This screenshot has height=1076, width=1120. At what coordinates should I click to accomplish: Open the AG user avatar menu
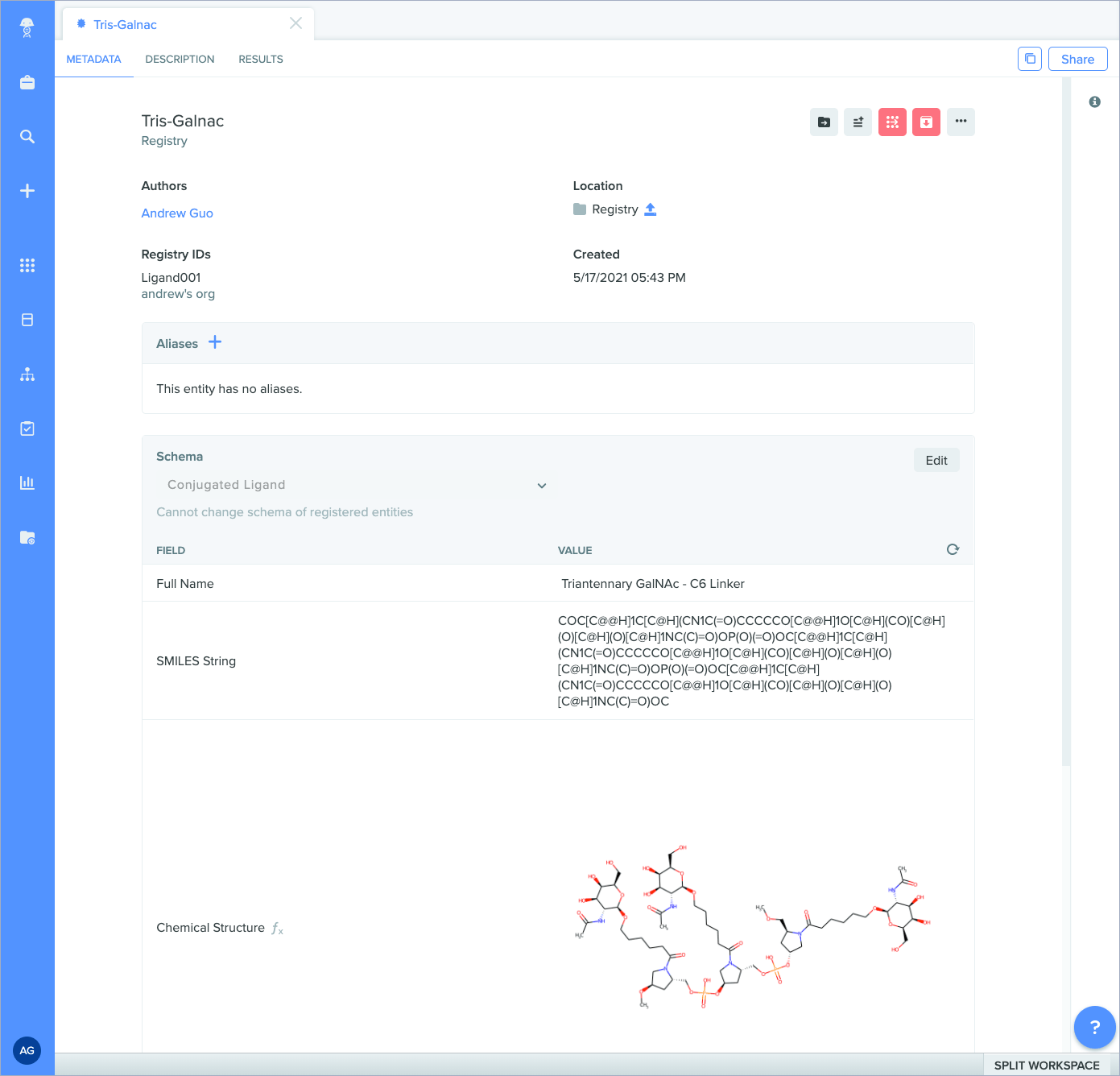click(x=27, y=1050)
